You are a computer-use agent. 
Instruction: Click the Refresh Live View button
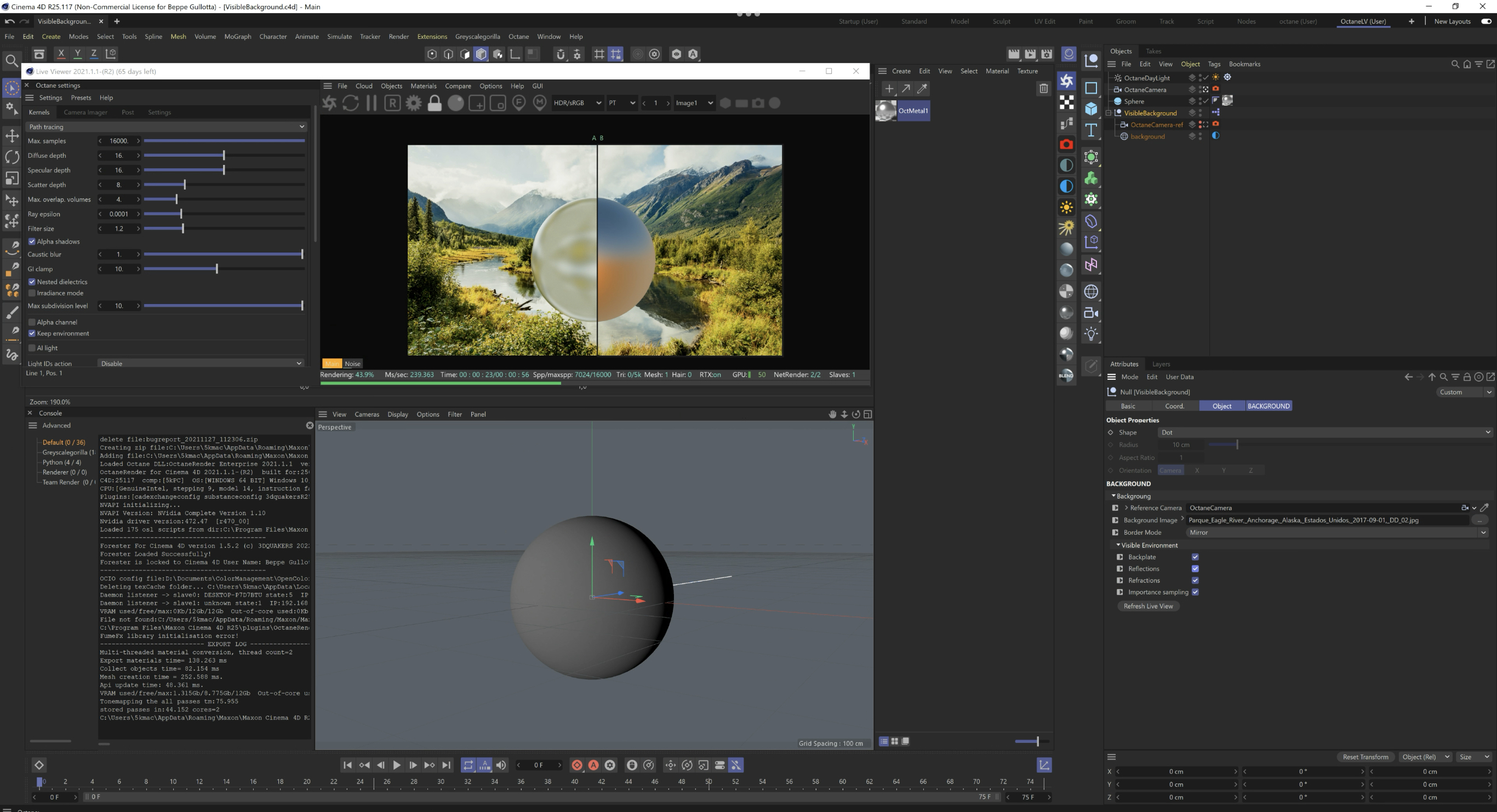coord(1148,606)
